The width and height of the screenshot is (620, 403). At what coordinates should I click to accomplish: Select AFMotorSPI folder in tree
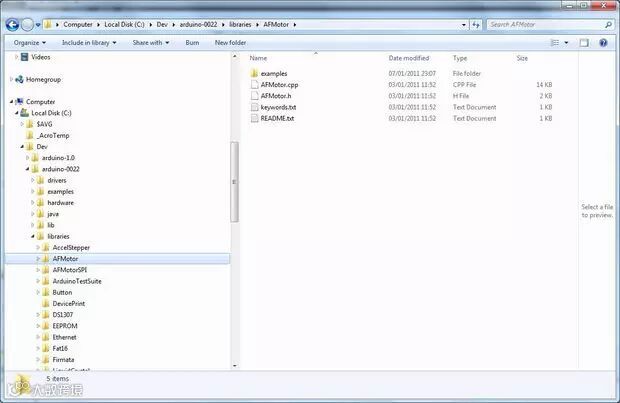tap(70, 270)
